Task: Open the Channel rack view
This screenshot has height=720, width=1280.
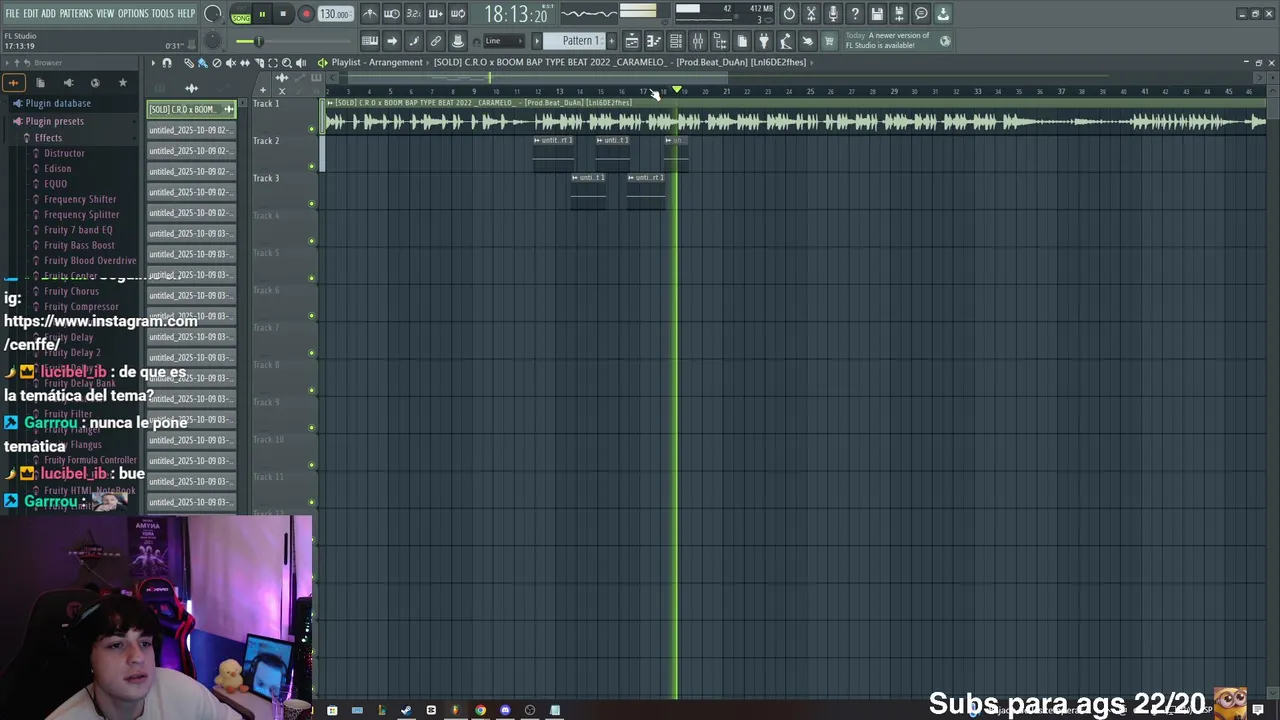Action: click(676, 41)
